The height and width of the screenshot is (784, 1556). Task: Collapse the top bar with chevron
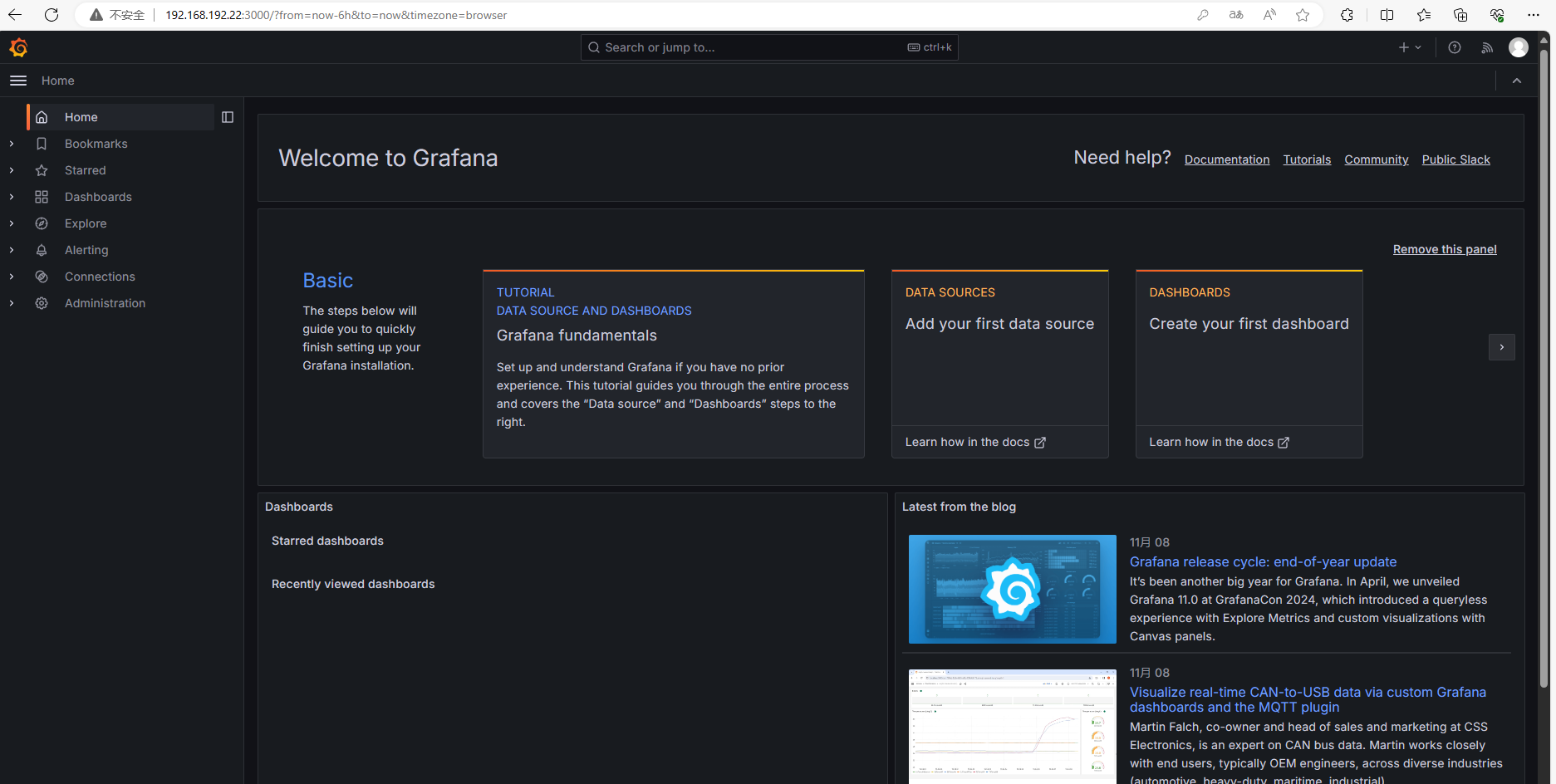click(x=1517, y=81)
